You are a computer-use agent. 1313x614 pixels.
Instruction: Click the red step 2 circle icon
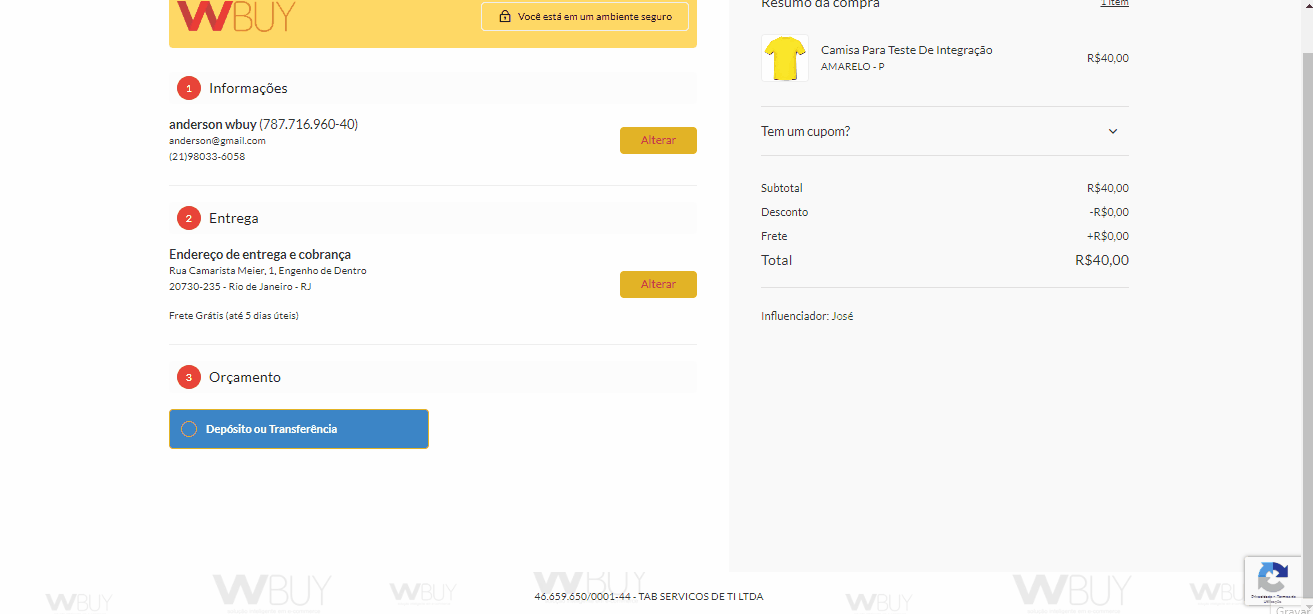(189, 218)
